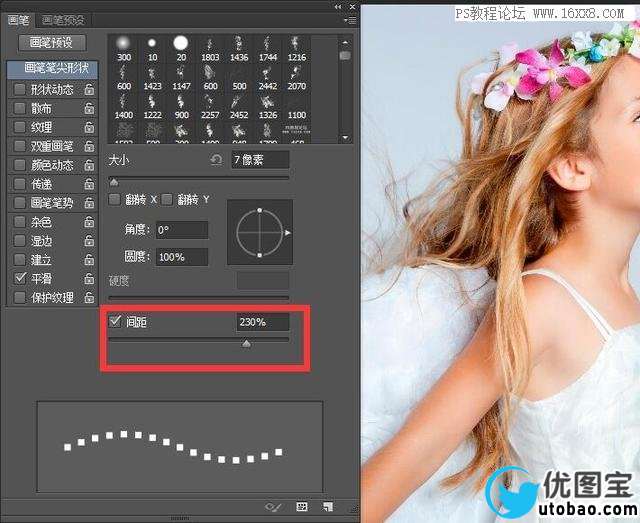Select the 1803 brush preset

pyautogui.click(x=210, y=48)
